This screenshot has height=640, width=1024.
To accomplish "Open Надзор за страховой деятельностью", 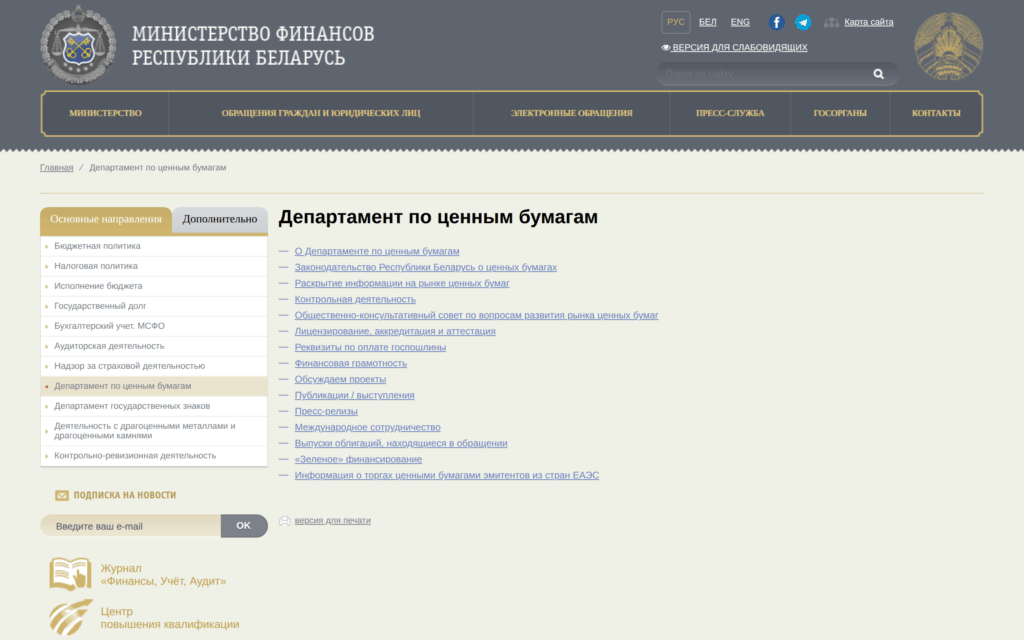I will [x=154, y=366].
